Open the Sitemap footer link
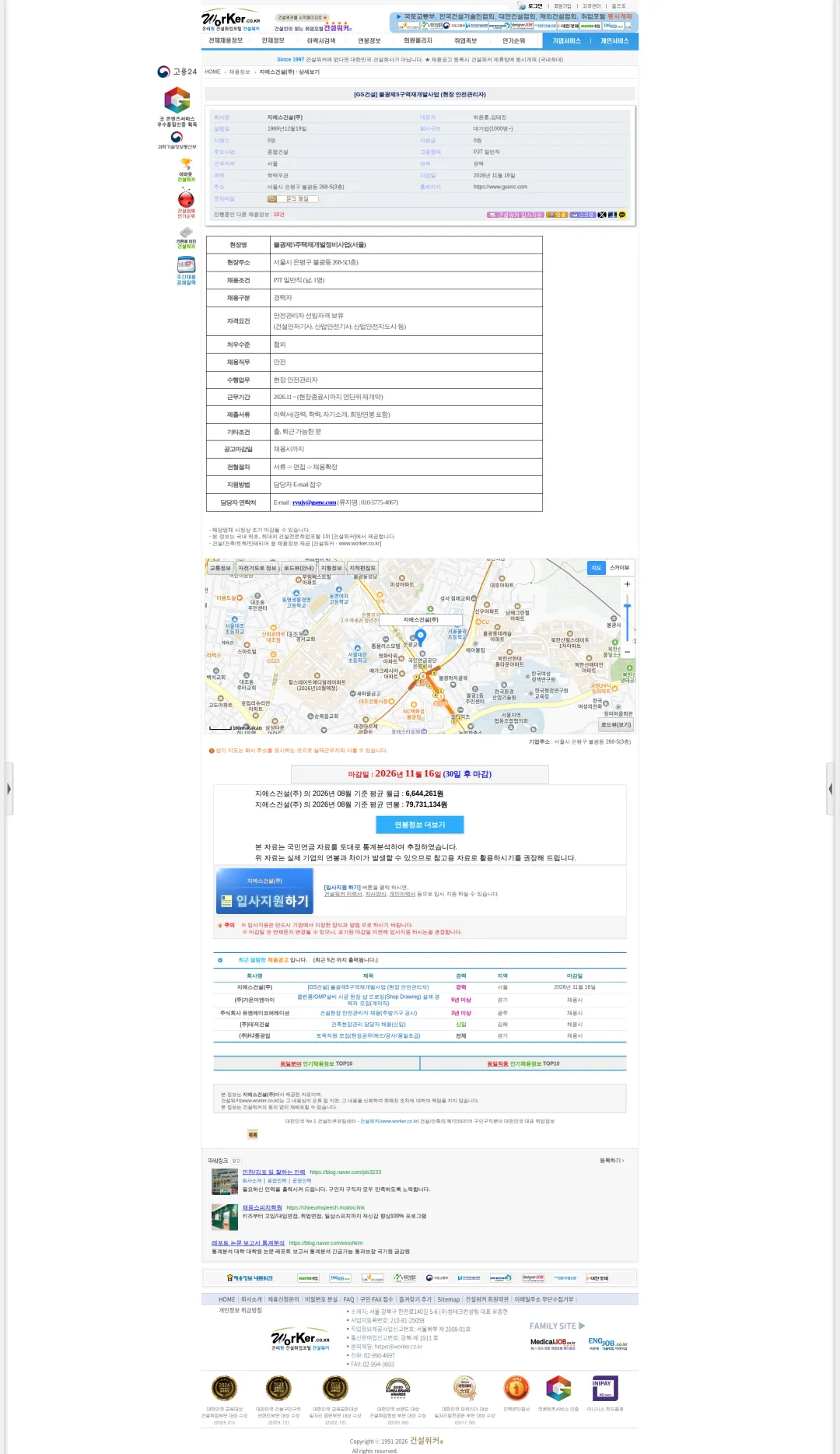Image resolution: width=840 pixels, height=1454 pixels. point(449,1299)
